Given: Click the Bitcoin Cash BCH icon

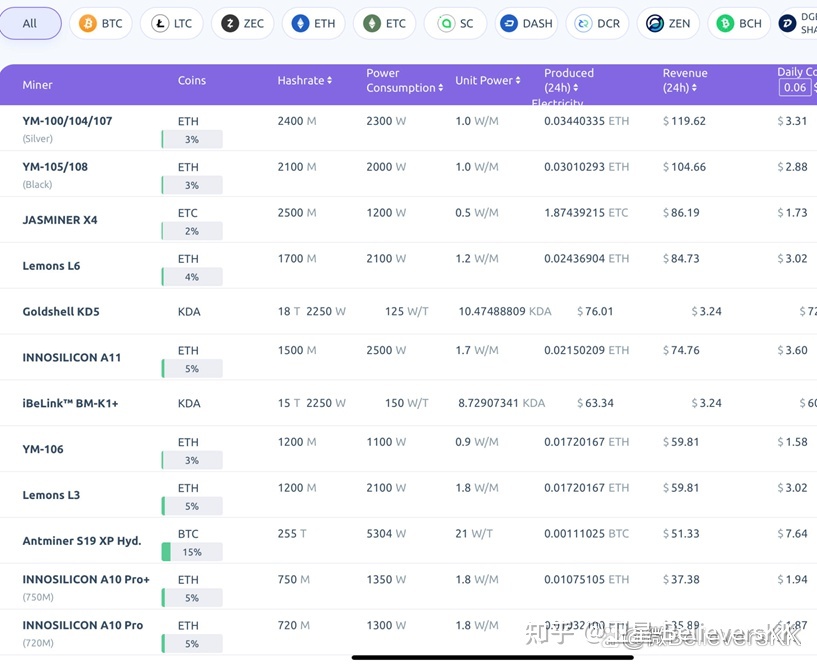Looking at the screenshot, I should [725, 23].
